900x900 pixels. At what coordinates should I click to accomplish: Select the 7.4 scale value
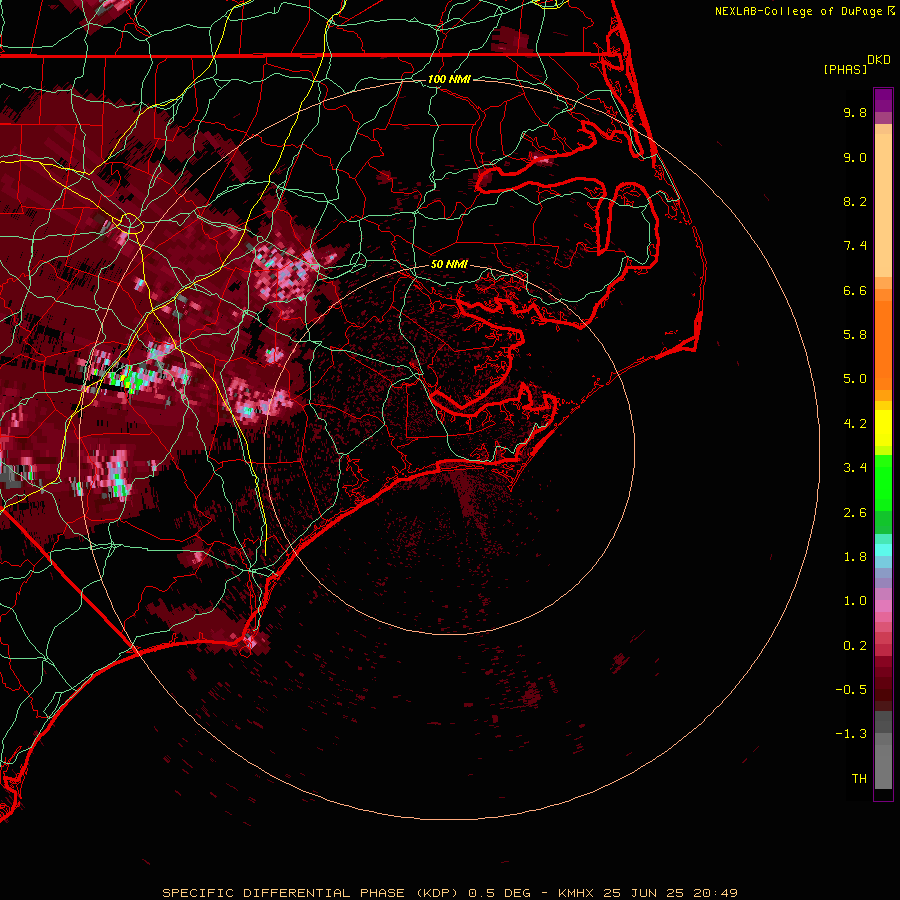click(855, 246)
